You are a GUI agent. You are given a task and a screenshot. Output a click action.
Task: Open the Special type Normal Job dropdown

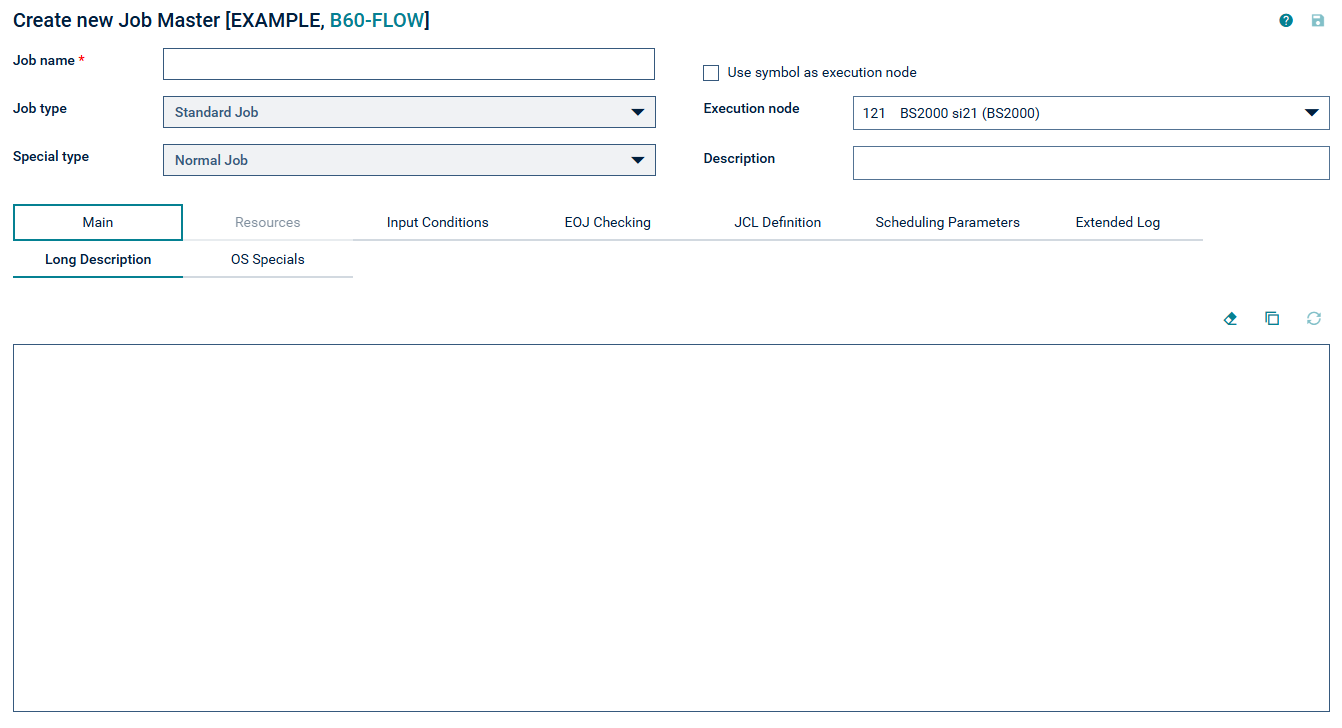(x=409, y=160)
